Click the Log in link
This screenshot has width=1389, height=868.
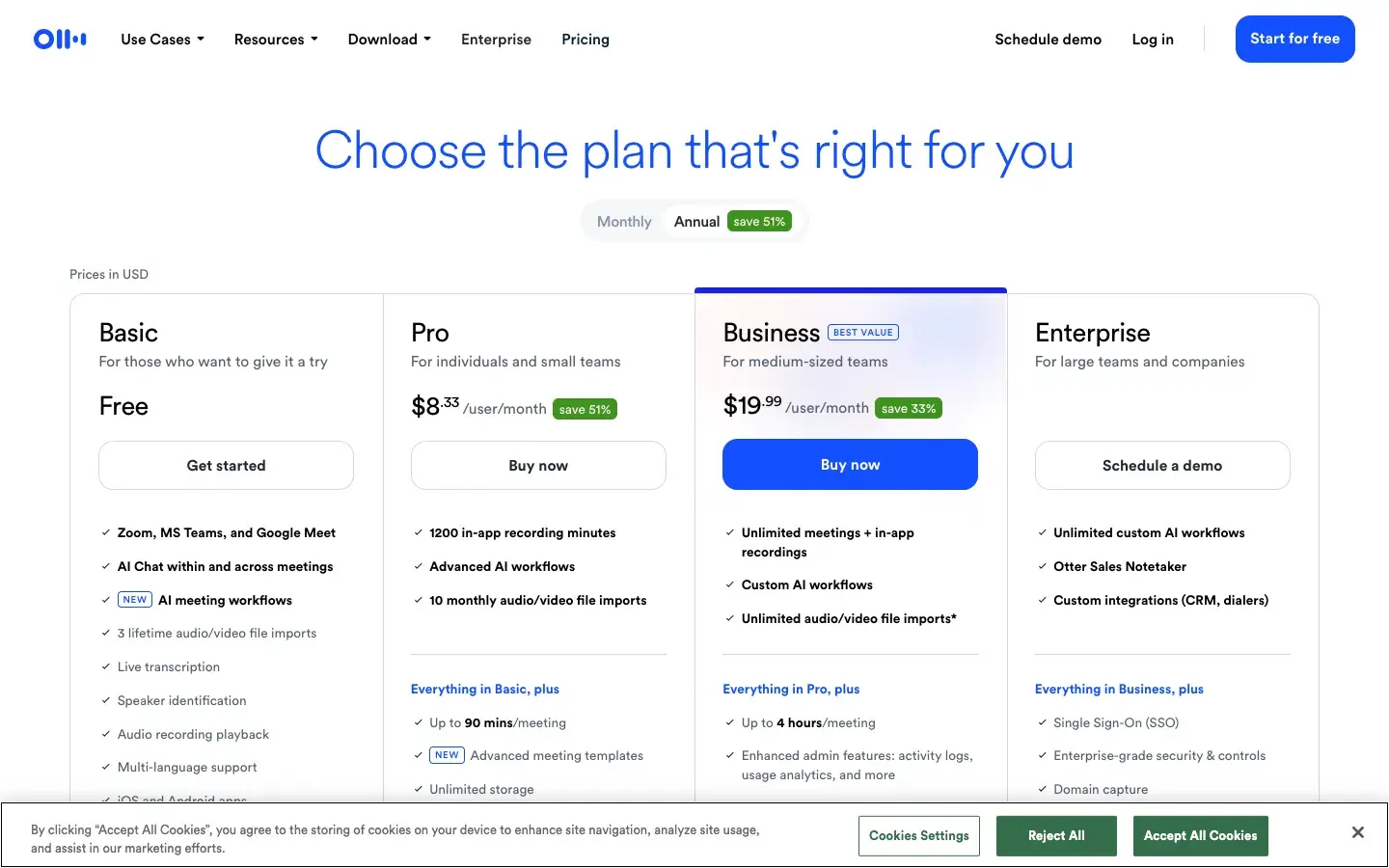[1153, 40]
